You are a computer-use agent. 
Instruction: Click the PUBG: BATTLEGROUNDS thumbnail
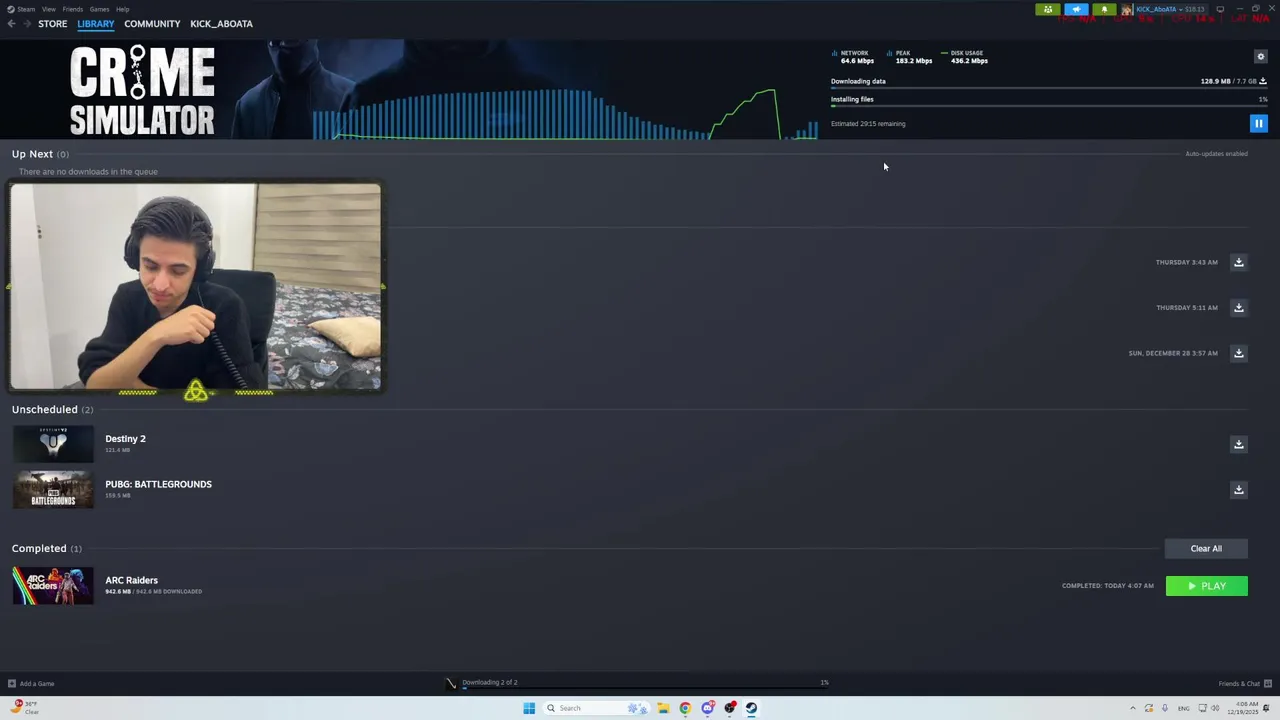[x=53, y=490]
